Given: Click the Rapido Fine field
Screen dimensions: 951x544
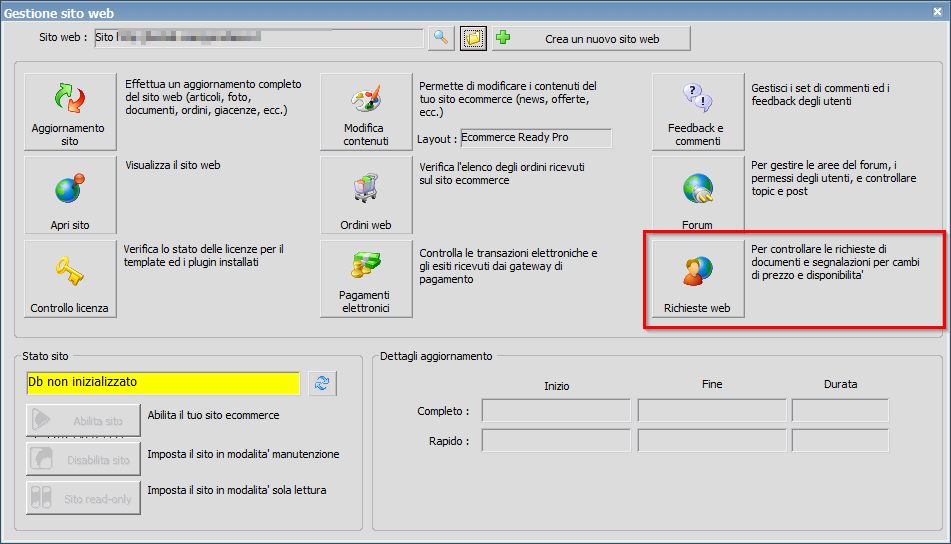Looking at the screenshot, I should [x=712, y=440].
